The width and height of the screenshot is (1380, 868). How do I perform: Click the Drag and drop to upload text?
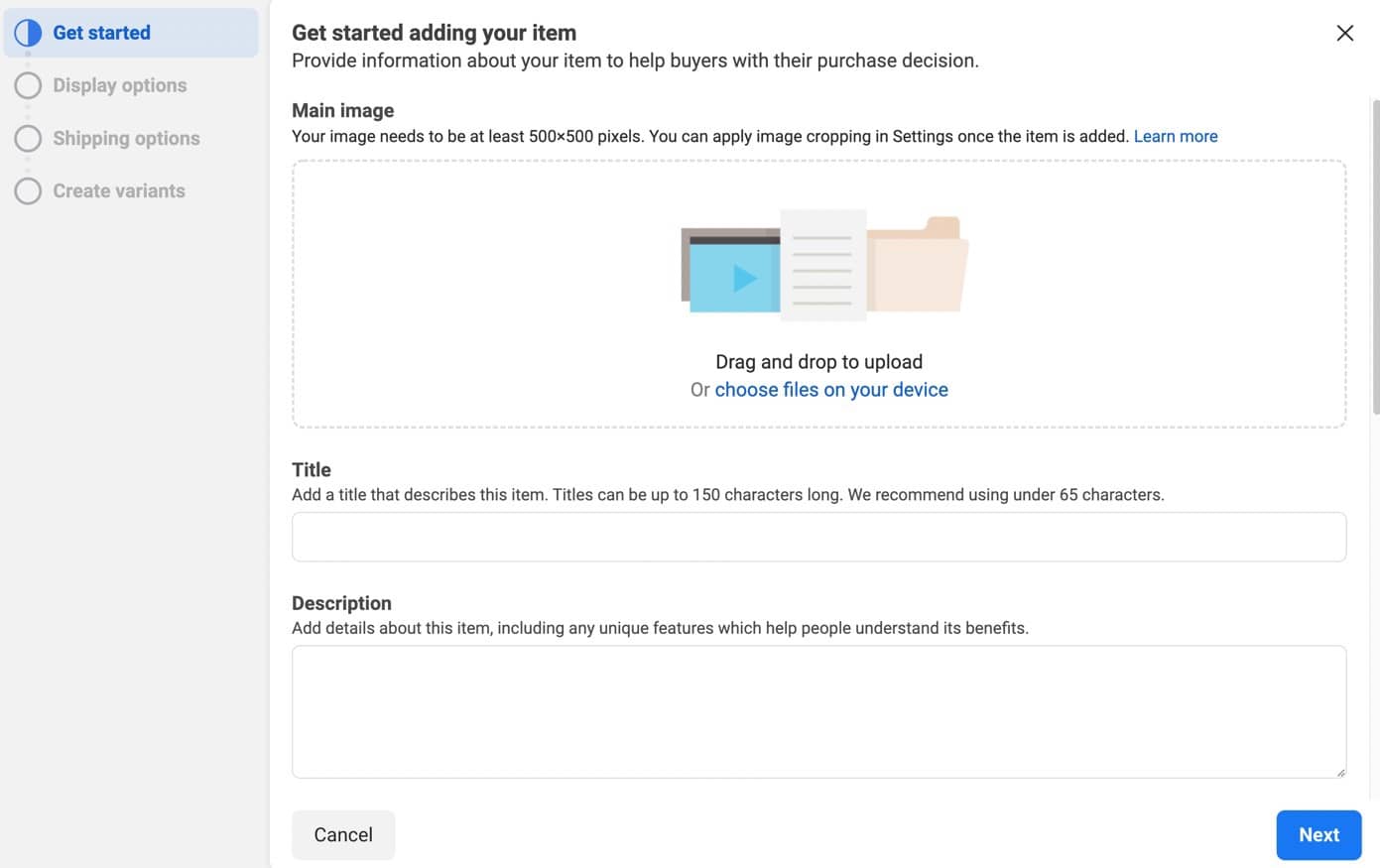(818, 362)
